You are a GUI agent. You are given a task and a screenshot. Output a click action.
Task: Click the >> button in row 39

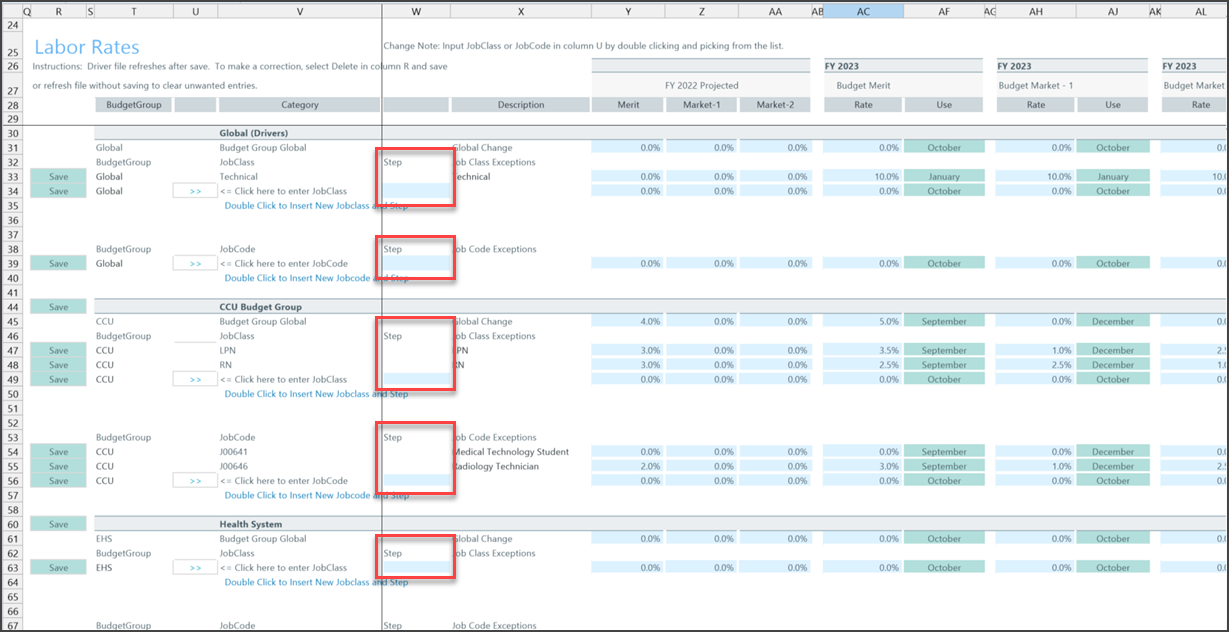coord(195,264)
